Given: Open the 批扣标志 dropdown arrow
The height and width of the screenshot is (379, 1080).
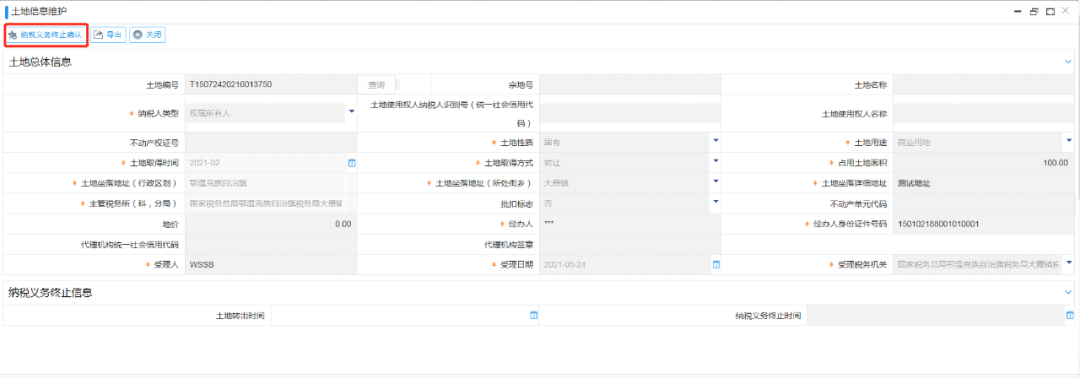Looking at the screenshot, I should pyautogui.click(x=715, y=202).
